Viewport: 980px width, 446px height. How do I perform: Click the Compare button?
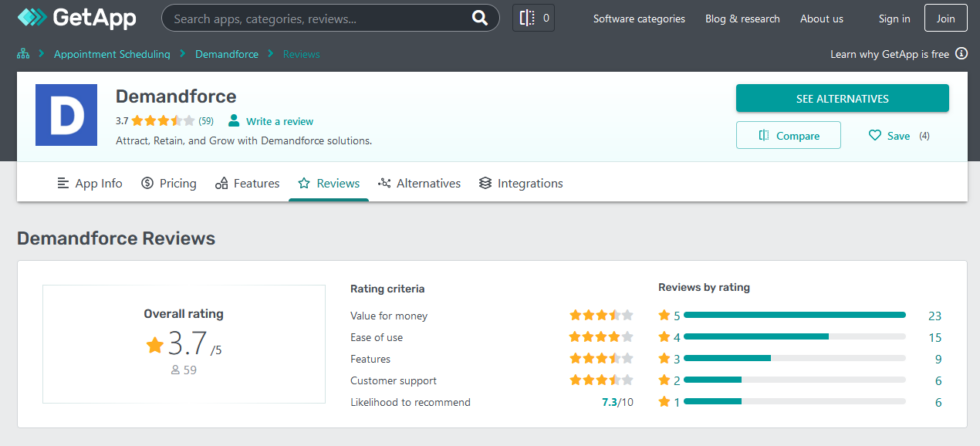pyautogui.click(x=788, y=136)
